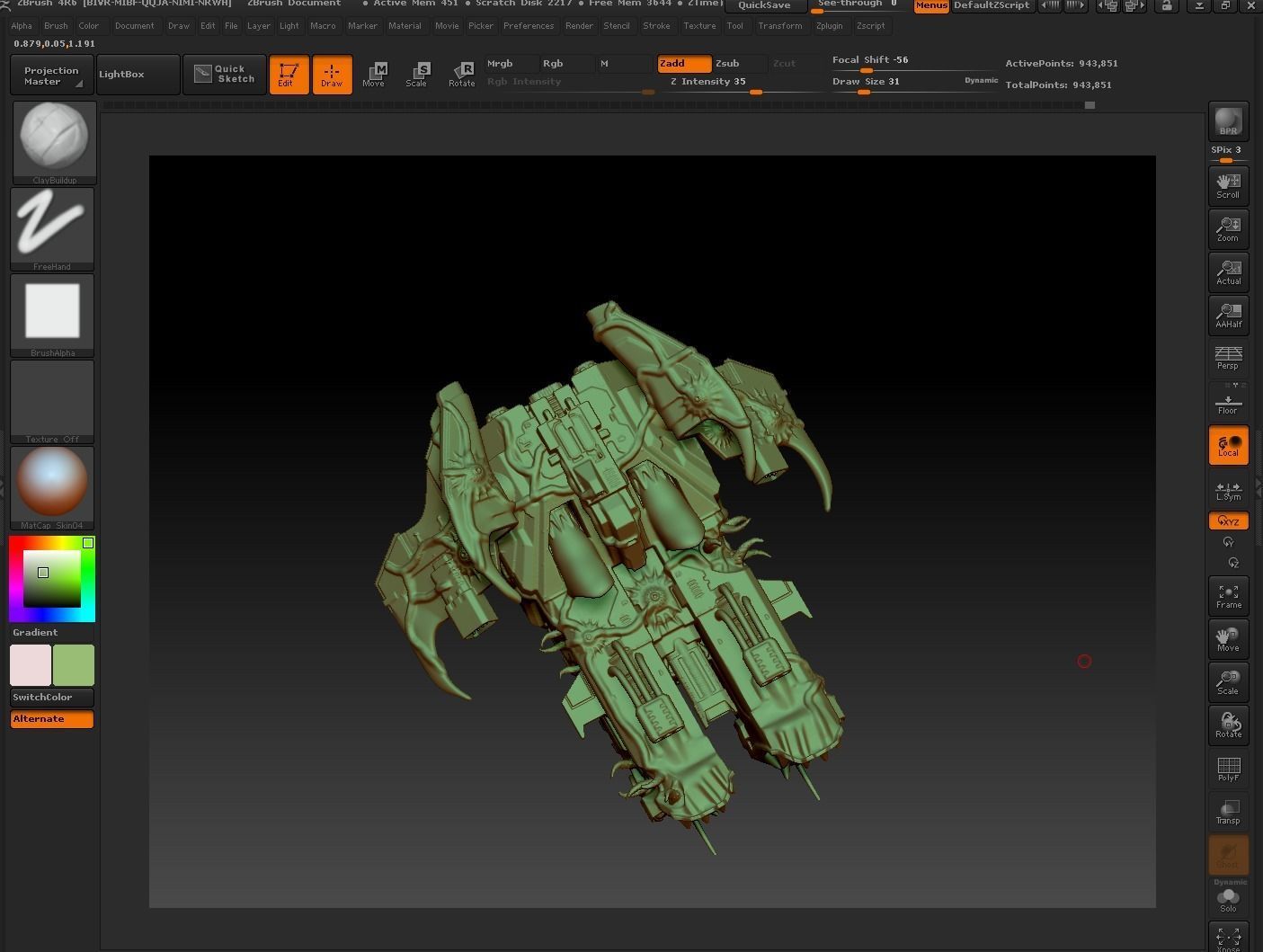This screenshot has width=1263, height=952.
Task: Click the Gradient button
Action: click(52, 633)
